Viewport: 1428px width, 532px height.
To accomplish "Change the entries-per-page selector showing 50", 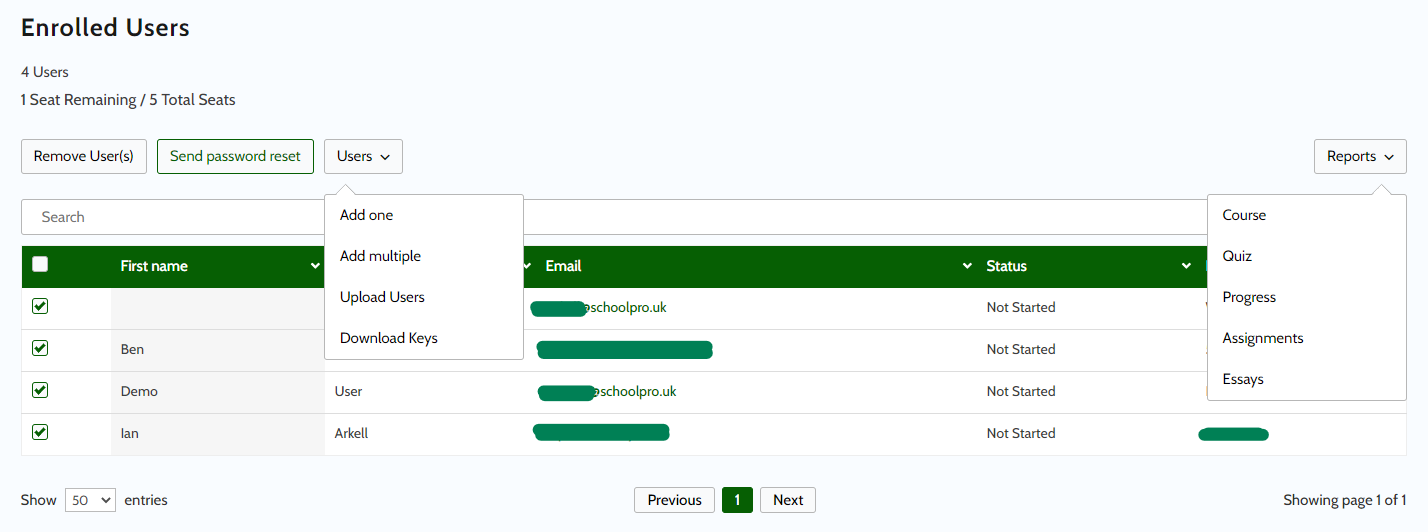I will click(90, 500).
